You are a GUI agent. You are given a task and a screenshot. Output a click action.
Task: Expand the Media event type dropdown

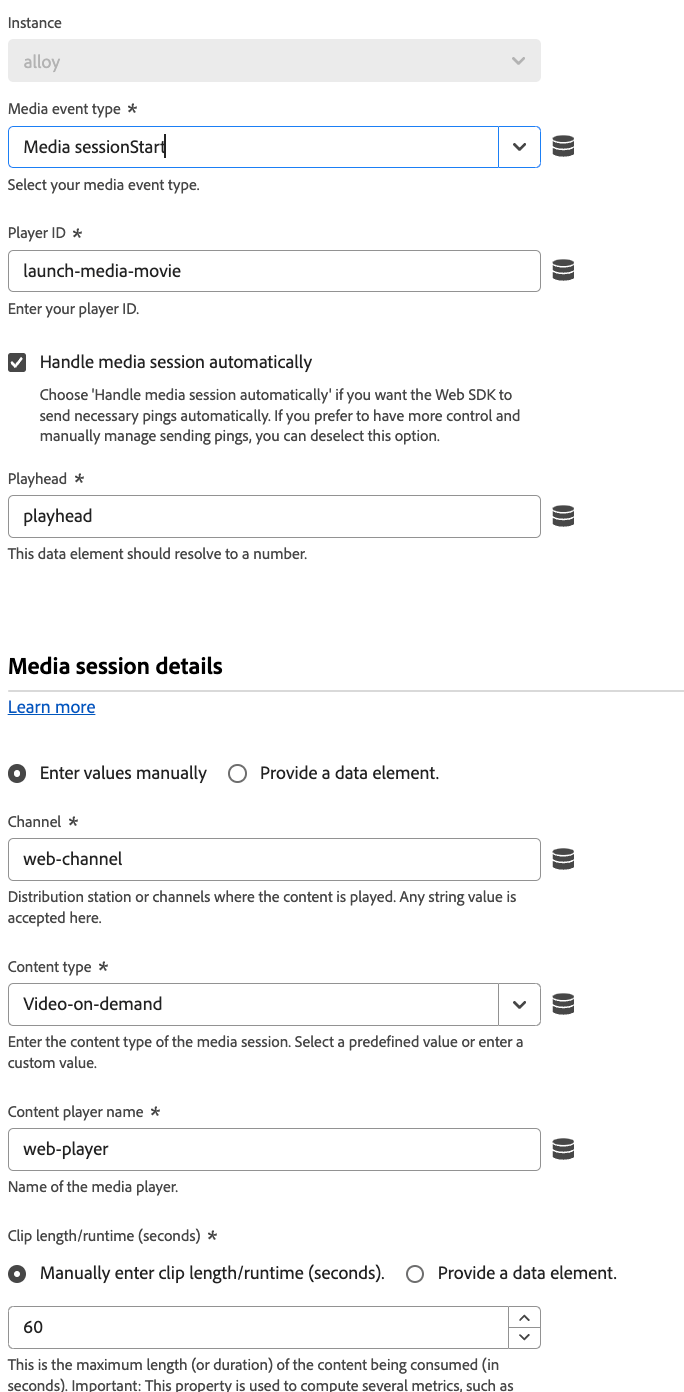click(x=519, y=147)
